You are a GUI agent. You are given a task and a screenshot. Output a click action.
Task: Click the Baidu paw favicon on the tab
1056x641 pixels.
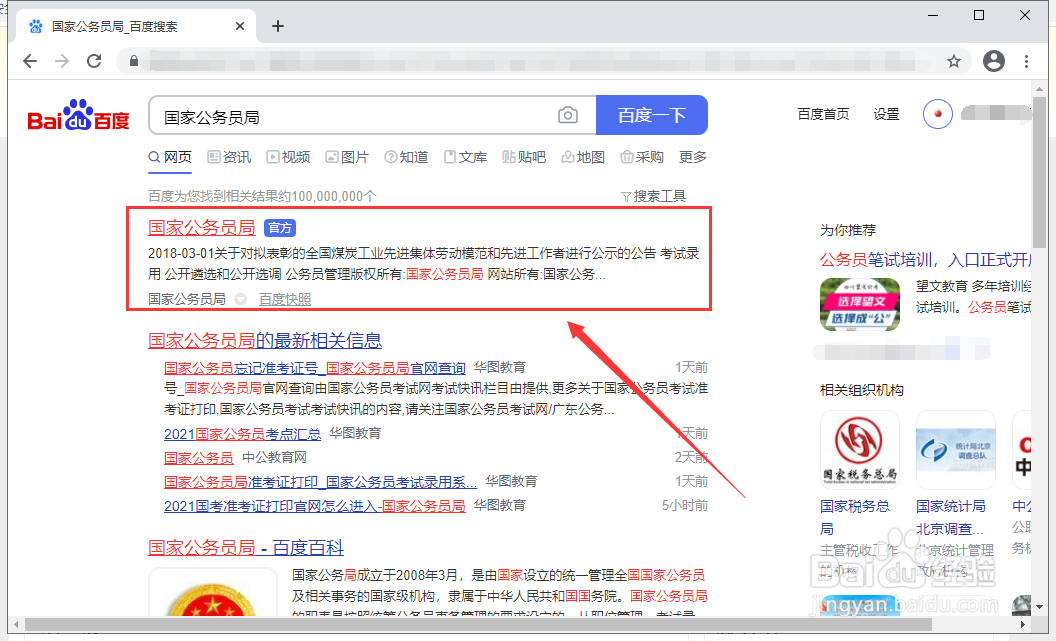pyautogui.click(x=36, y=26)
